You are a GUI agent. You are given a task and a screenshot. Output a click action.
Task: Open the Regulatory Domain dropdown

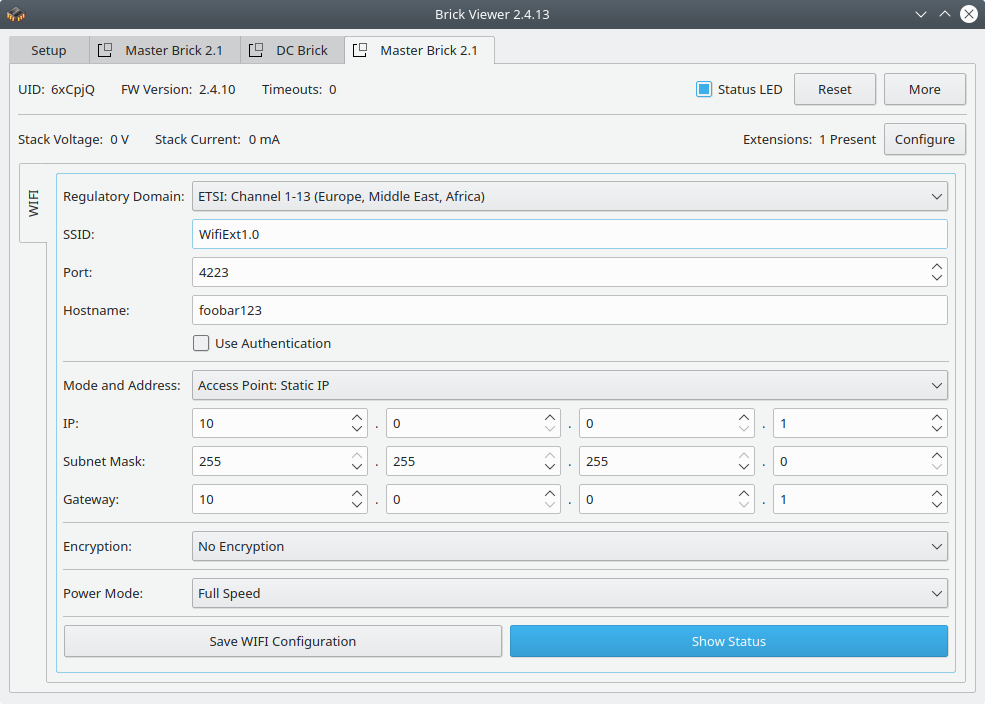[570, 197]
